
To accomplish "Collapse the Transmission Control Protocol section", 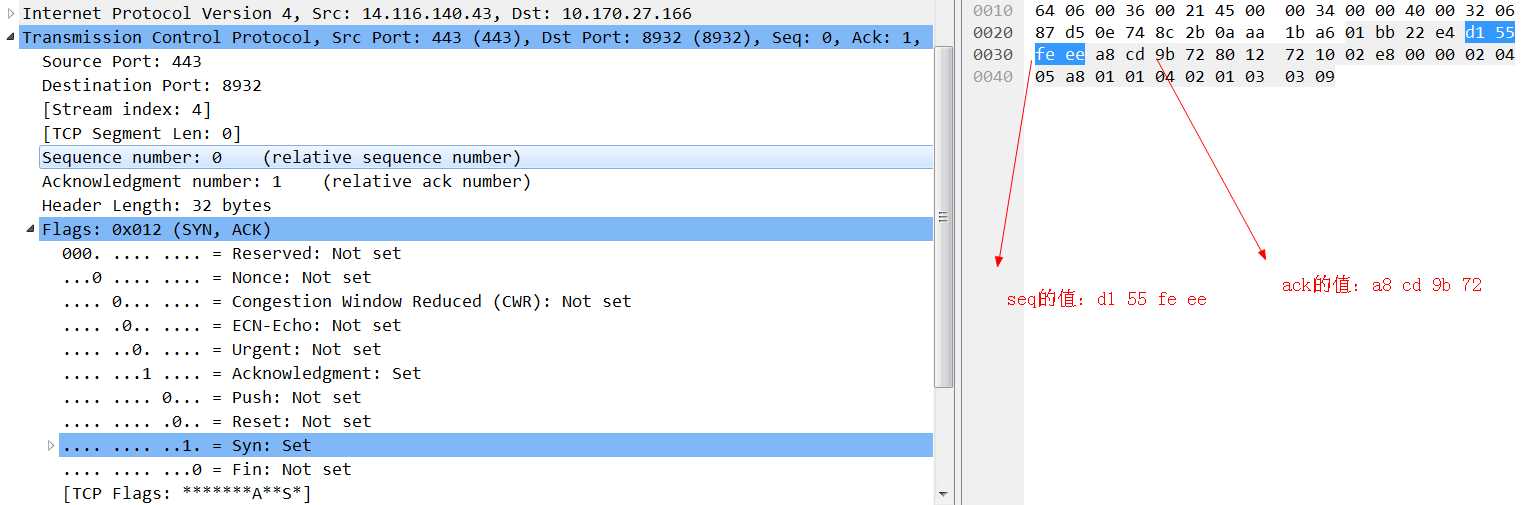I will (x=11, y=37).
